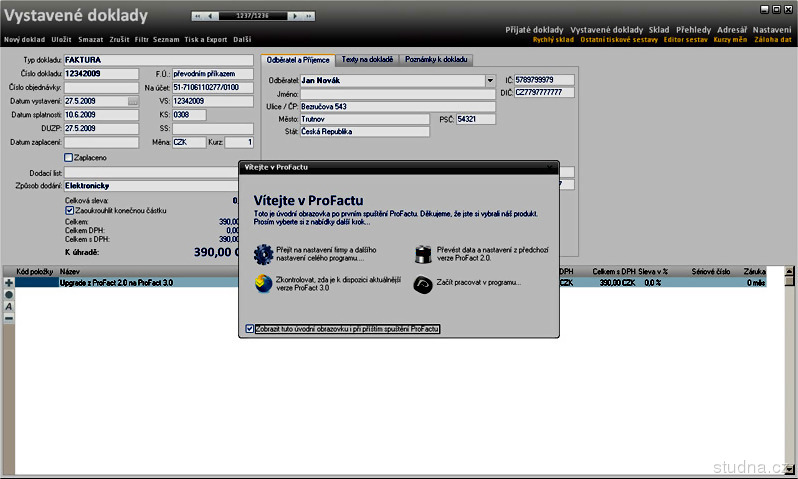
Task: Click the Datum zaplacení field
Action: pos(101,143)
